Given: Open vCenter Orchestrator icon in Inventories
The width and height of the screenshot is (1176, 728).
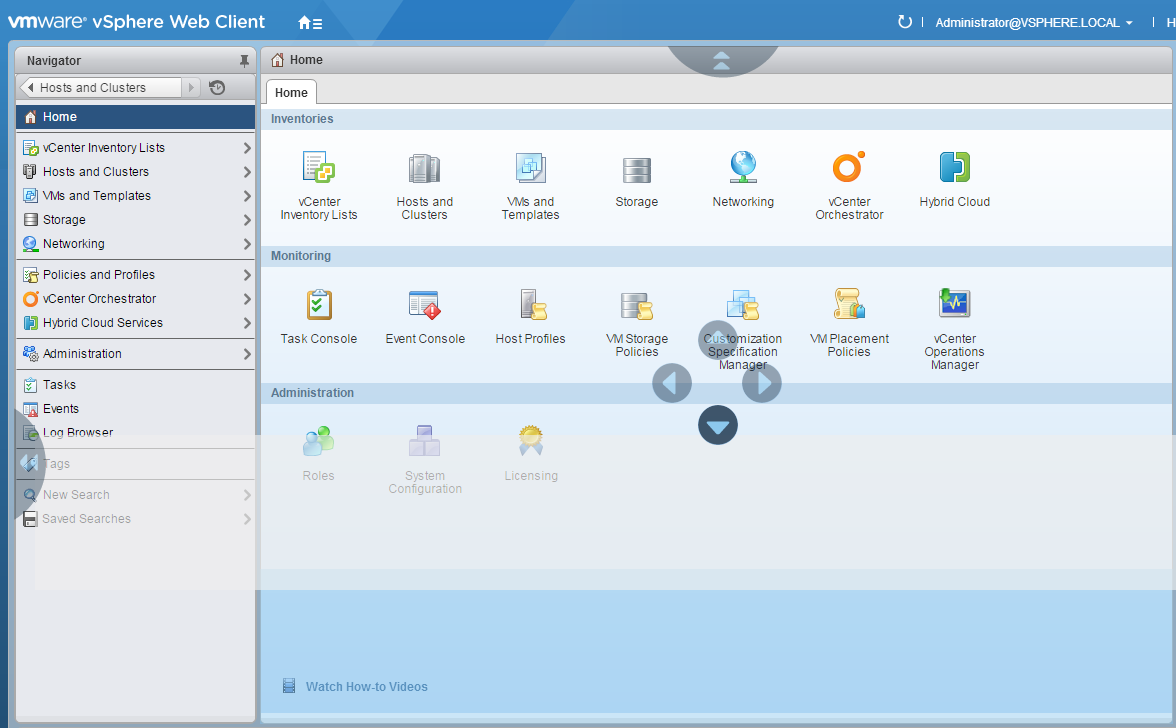Looking at the screenshot, I should tap(848, 168).
